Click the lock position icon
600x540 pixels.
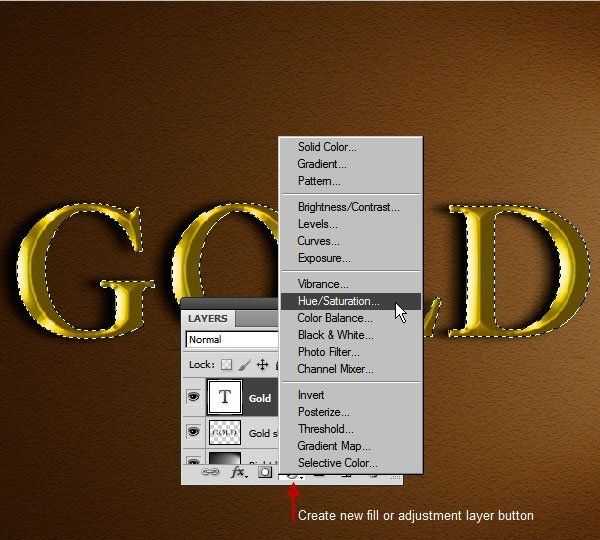(x=261, y=365)
